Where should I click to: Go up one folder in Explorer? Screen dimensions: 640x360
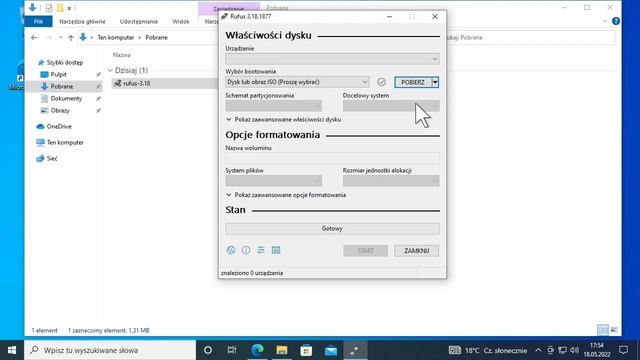pyautogui.click(x=71, y=38)
